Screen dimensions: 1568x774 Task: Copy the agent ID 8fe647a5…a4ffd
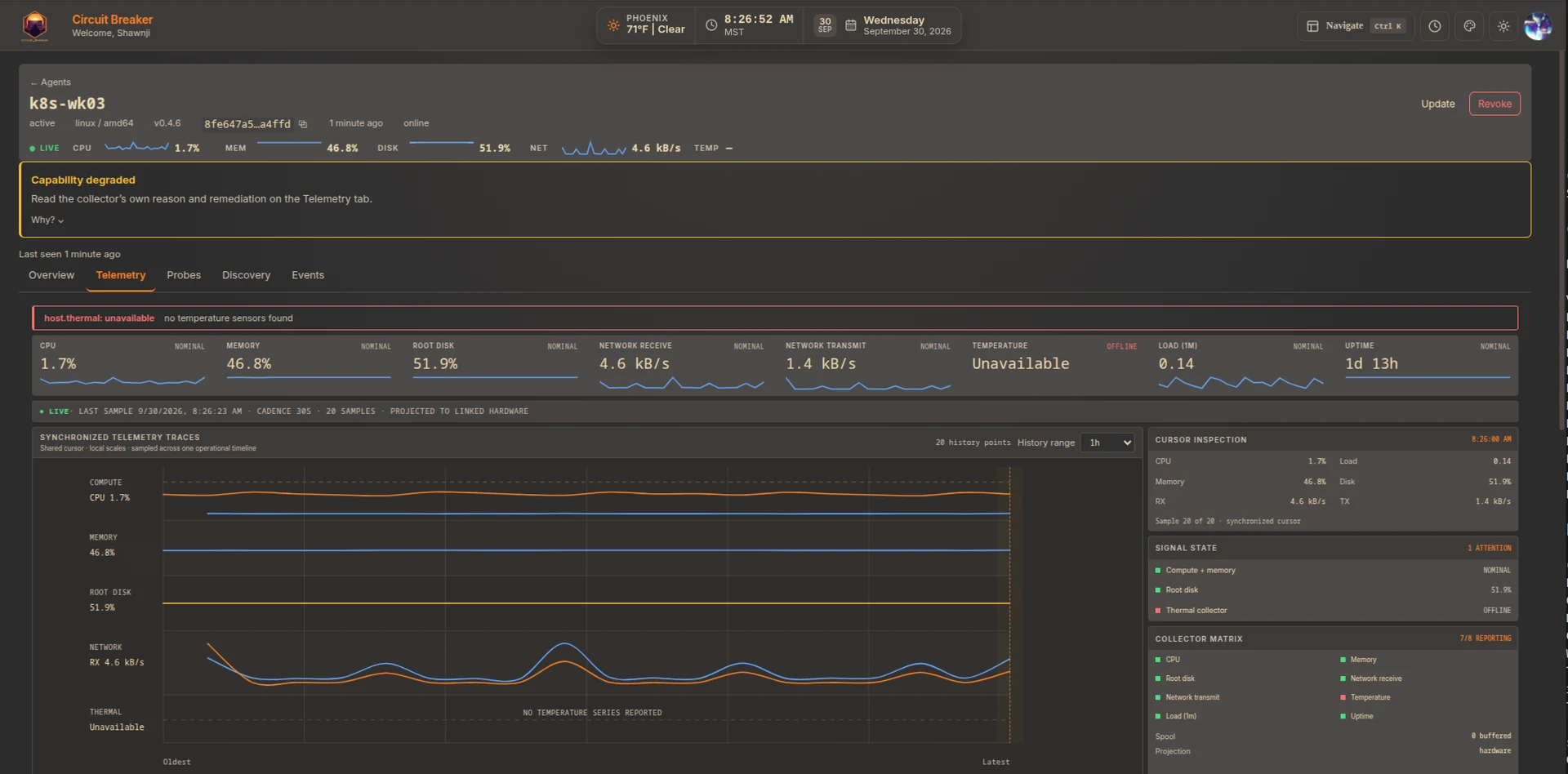[303, 124]
